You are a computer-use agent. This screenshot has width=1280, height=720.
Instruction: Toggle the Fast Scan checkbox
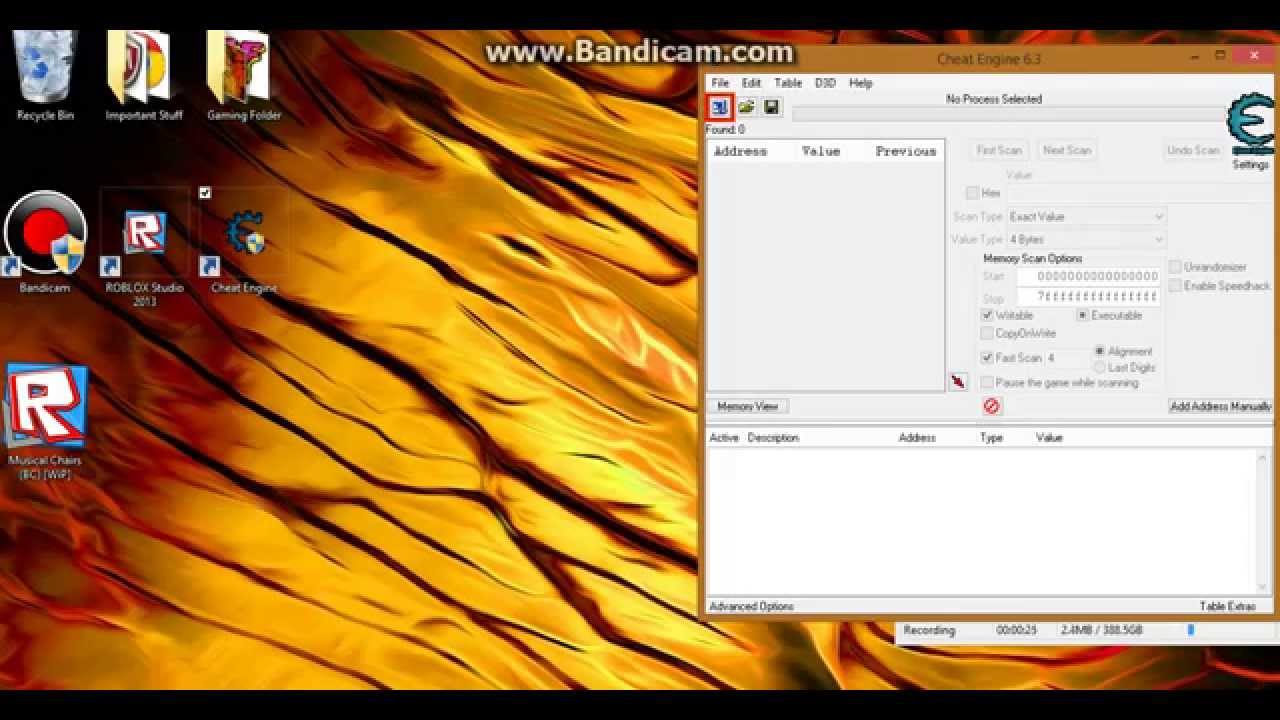pos(987,357)
